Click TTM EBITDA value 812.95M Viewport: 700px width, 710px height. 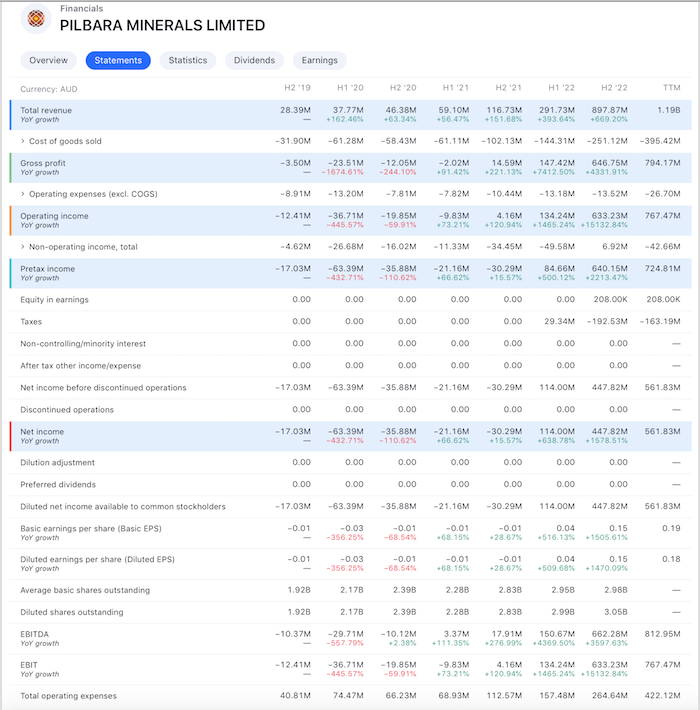[x=663, y=634]
